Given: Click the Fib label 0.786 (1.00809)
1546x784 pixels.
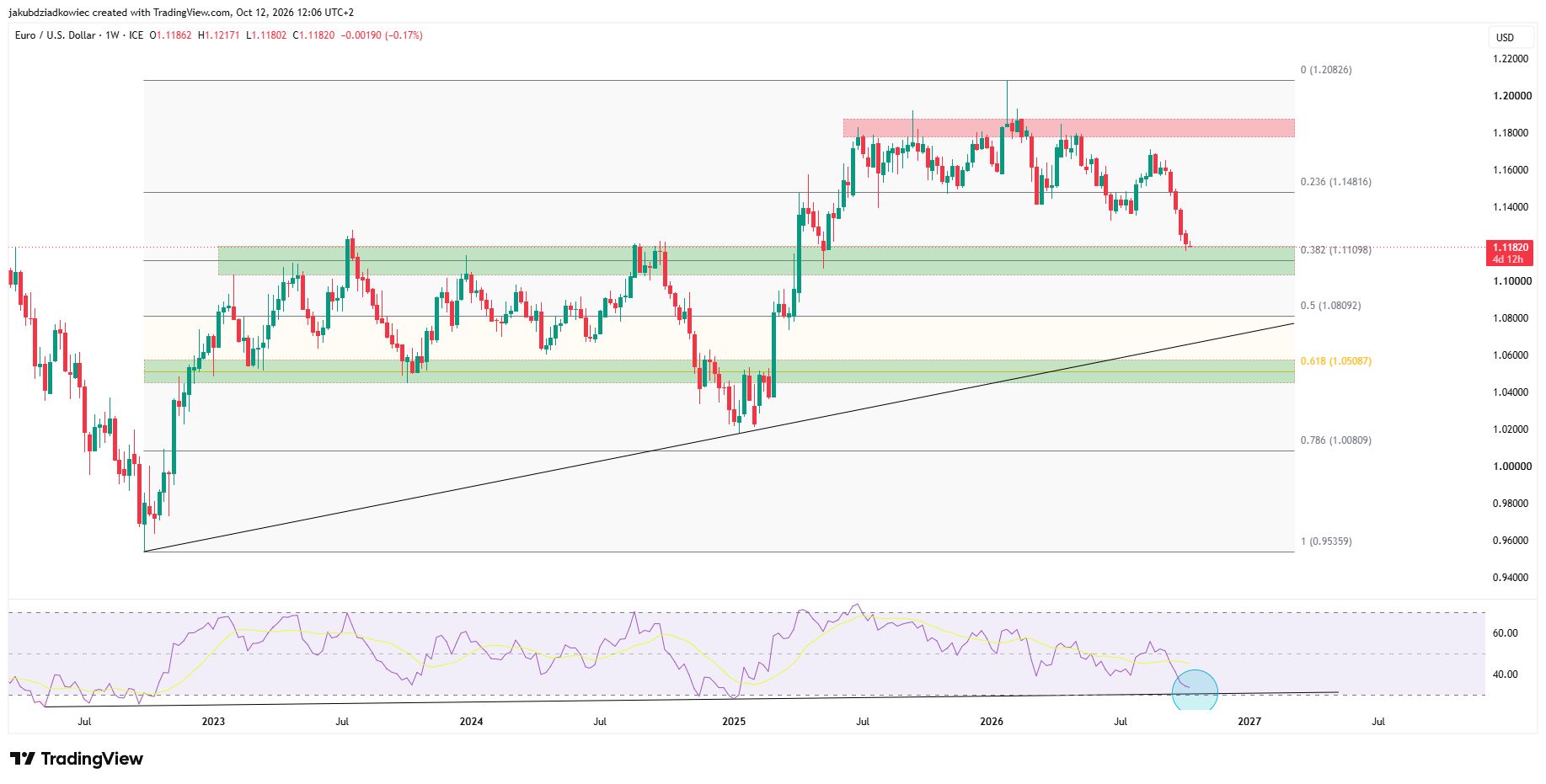Looking at the screenshot, I should (1336, 440).
